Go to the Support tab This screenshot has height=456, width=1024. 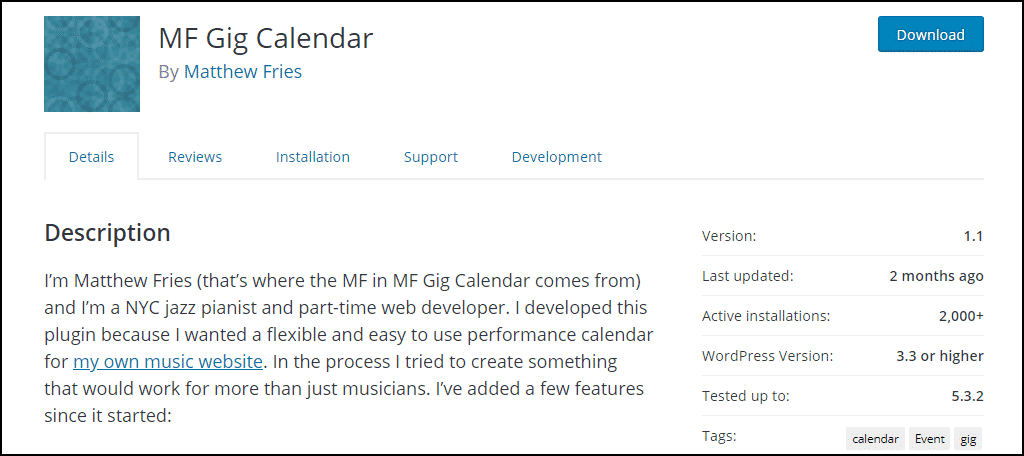tap(430, 157)
